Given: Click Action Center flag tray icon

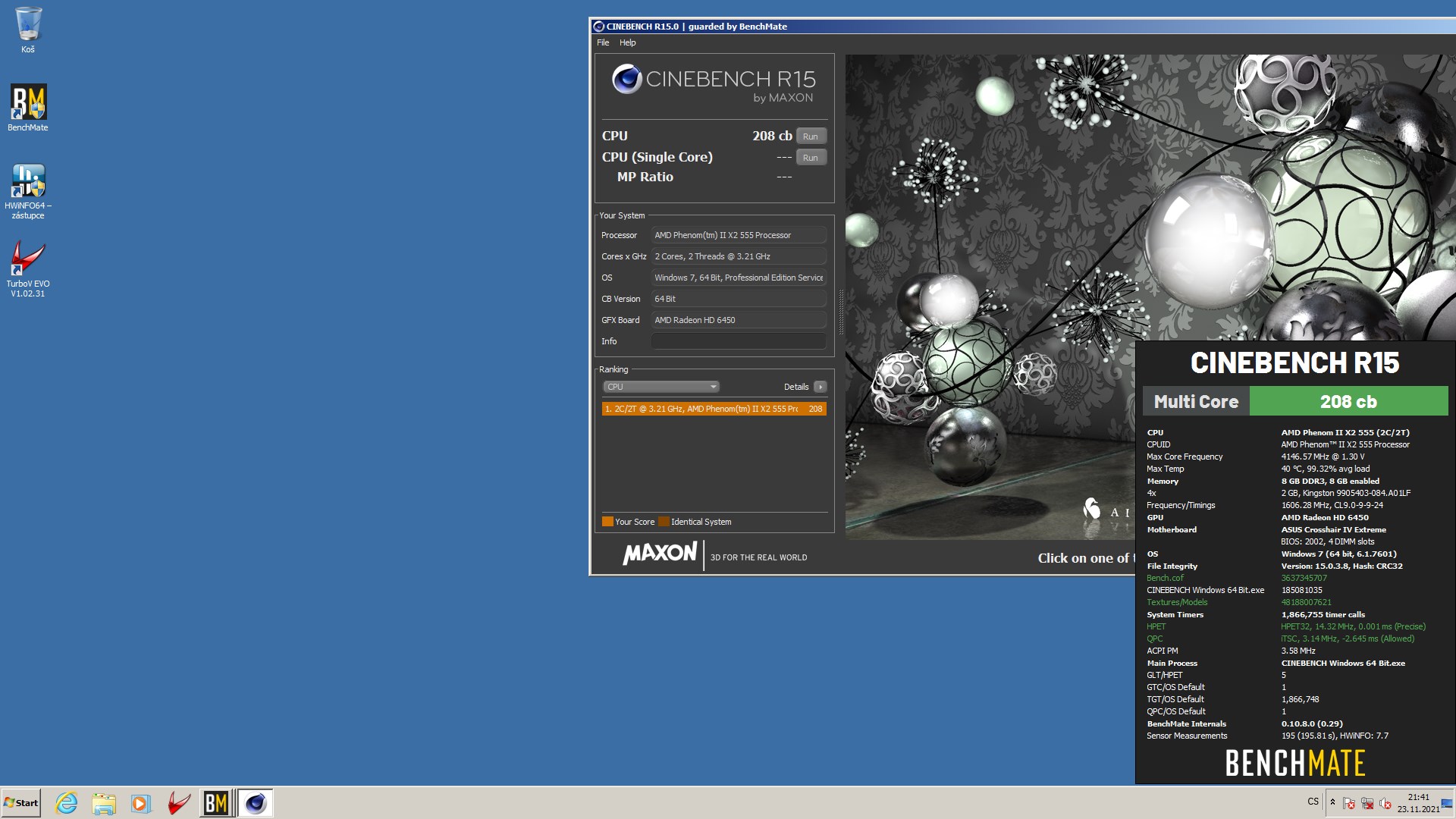Looking at the screenshot, I should pos(1349,803).
